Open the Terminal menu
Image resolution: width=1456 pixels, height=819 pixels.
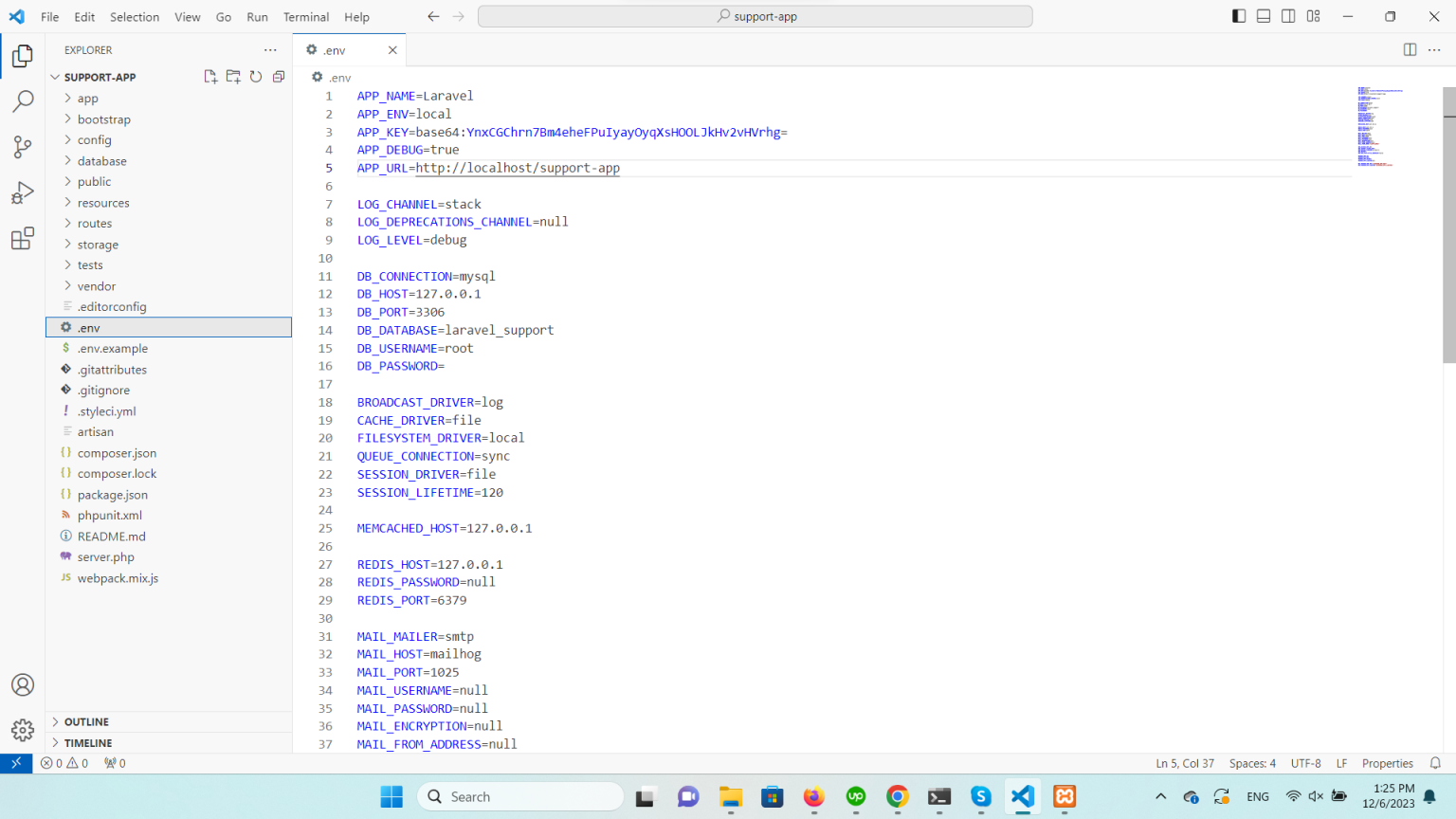pyautogui.click(x=305, y=16)
